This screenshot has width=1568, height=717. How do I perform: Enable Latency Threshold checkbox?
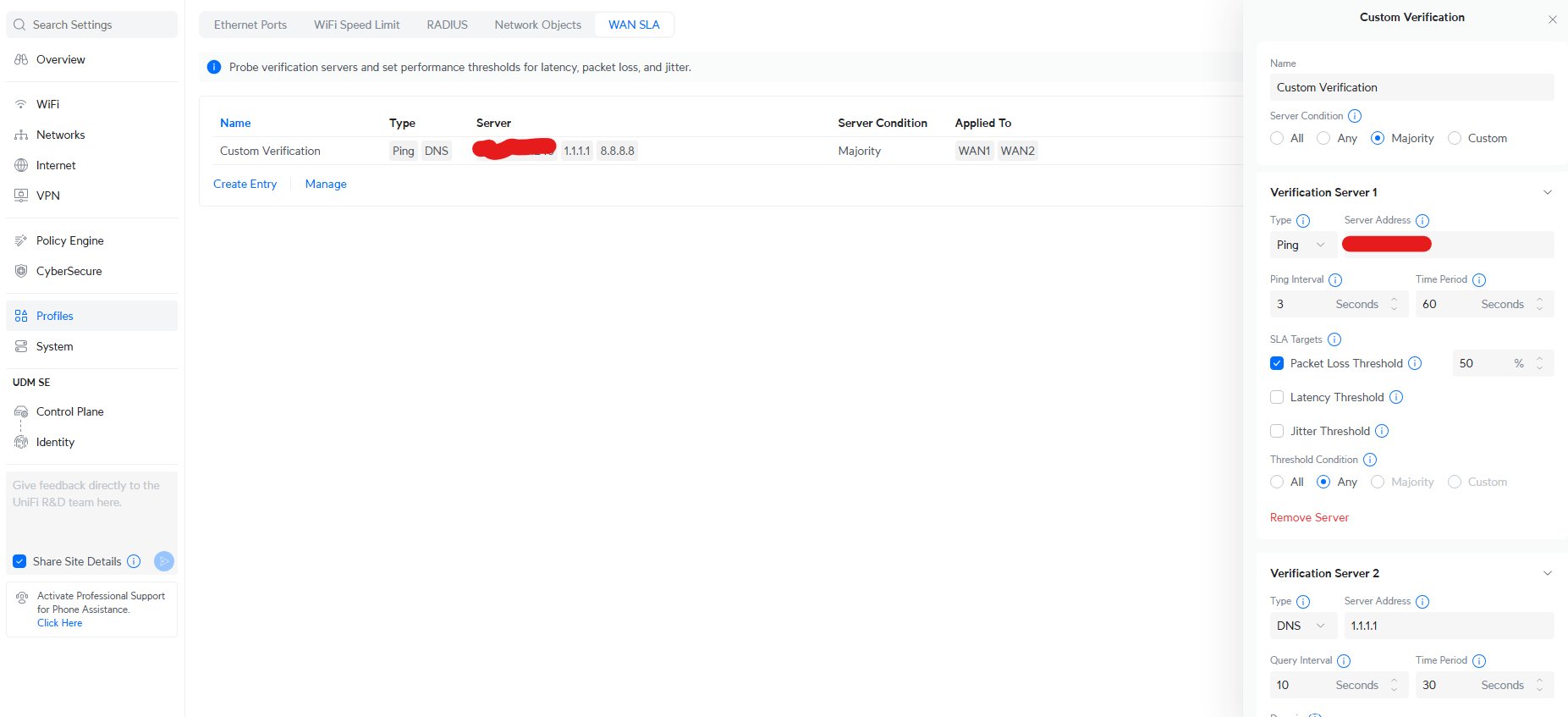1277,397
